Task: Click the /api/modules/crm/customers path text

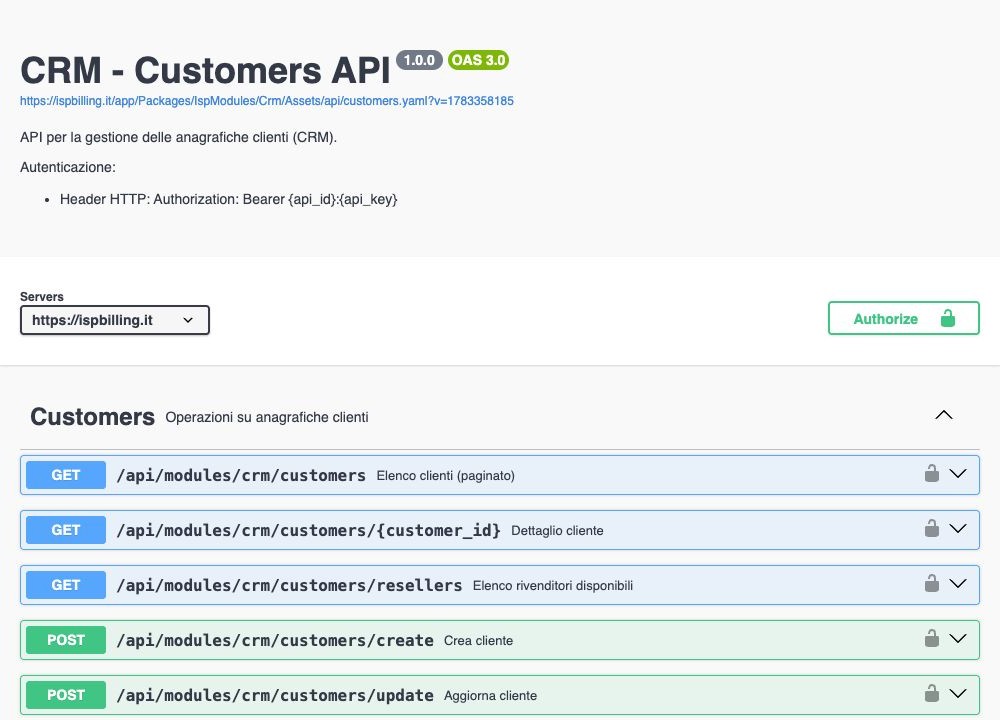Action: [x=241, y=476]
